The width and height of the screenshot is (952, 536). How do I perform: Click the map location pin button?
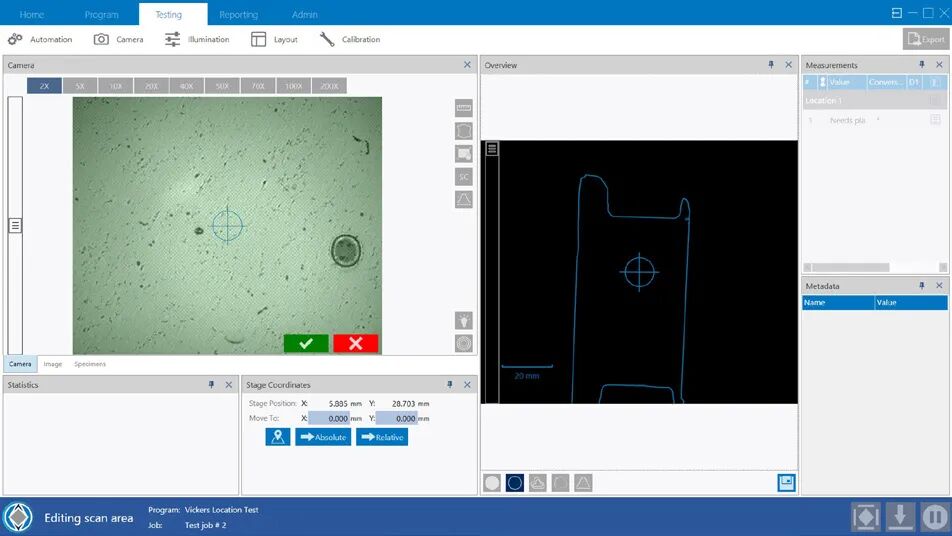tap(278, 437)
